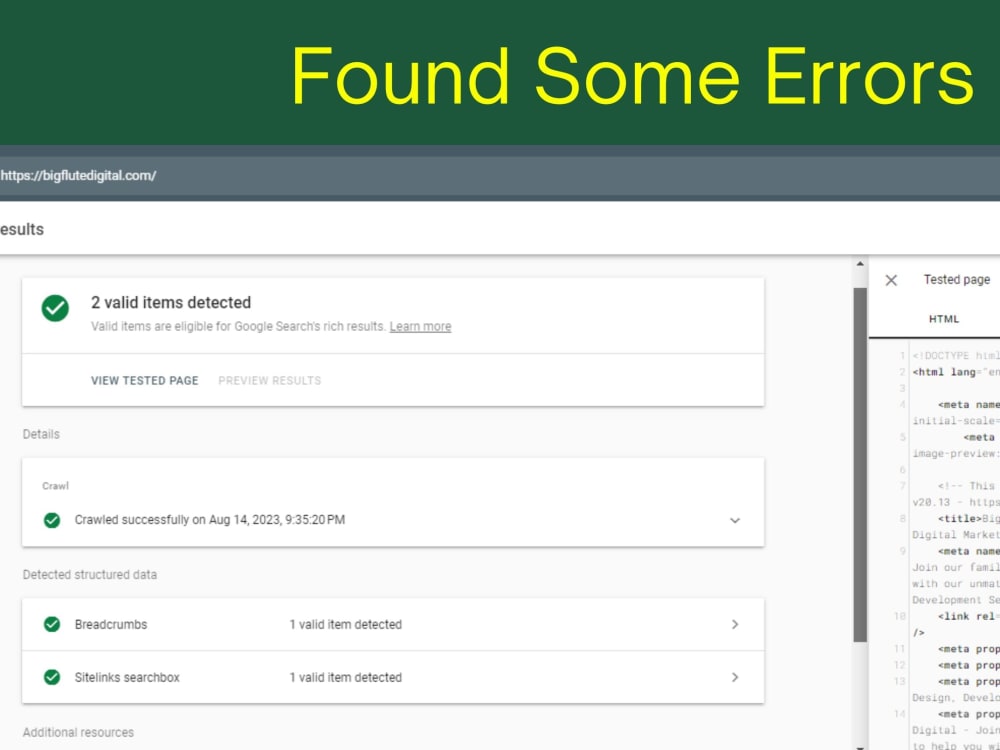Click the green check beside Breadcrumbs
The width and height of the screenshot is (1000, 750).
click(x=52, y=624)
